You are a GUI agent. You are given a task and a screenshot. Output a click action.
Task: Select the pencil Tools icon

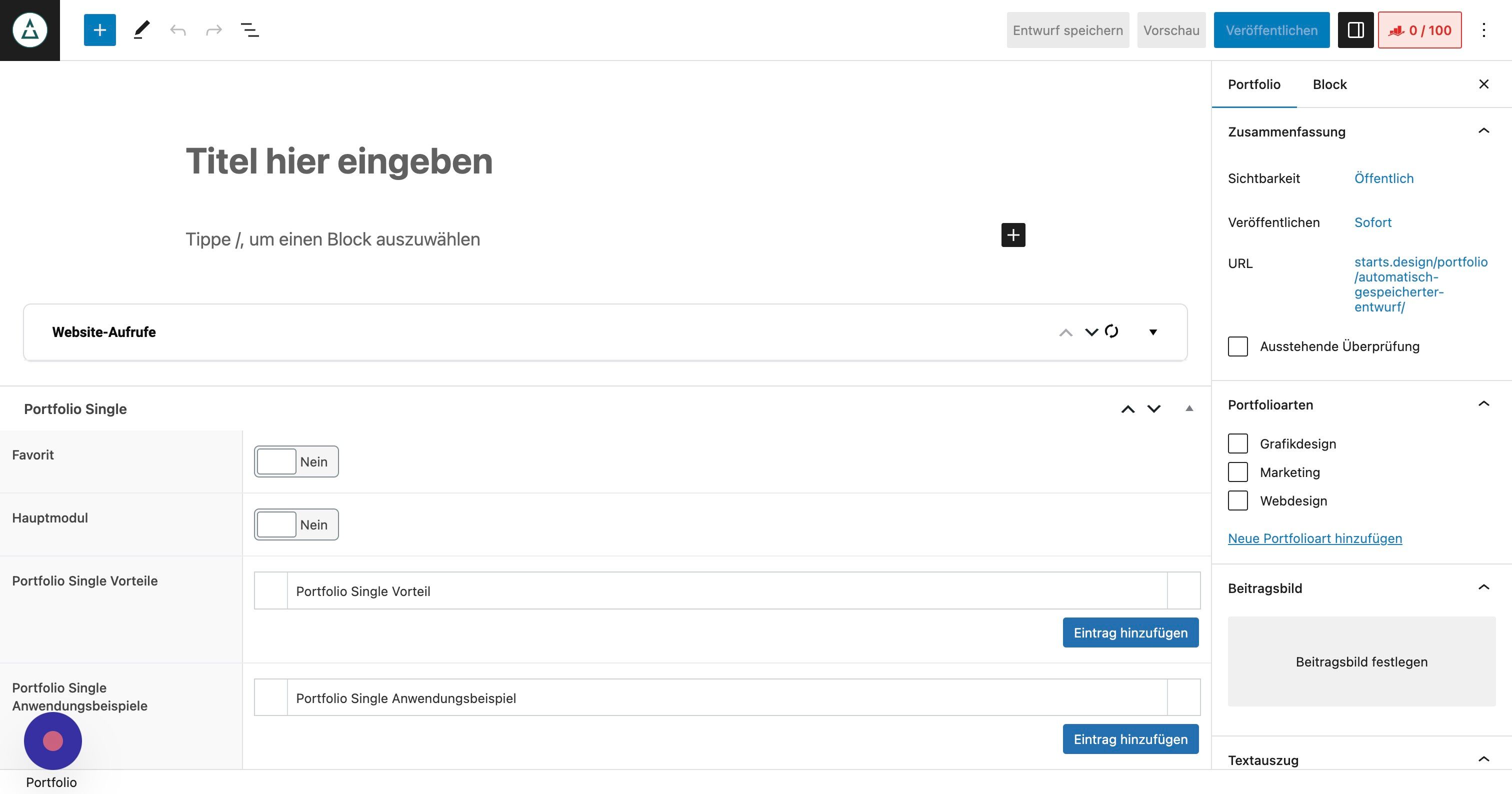pos(141,30)
